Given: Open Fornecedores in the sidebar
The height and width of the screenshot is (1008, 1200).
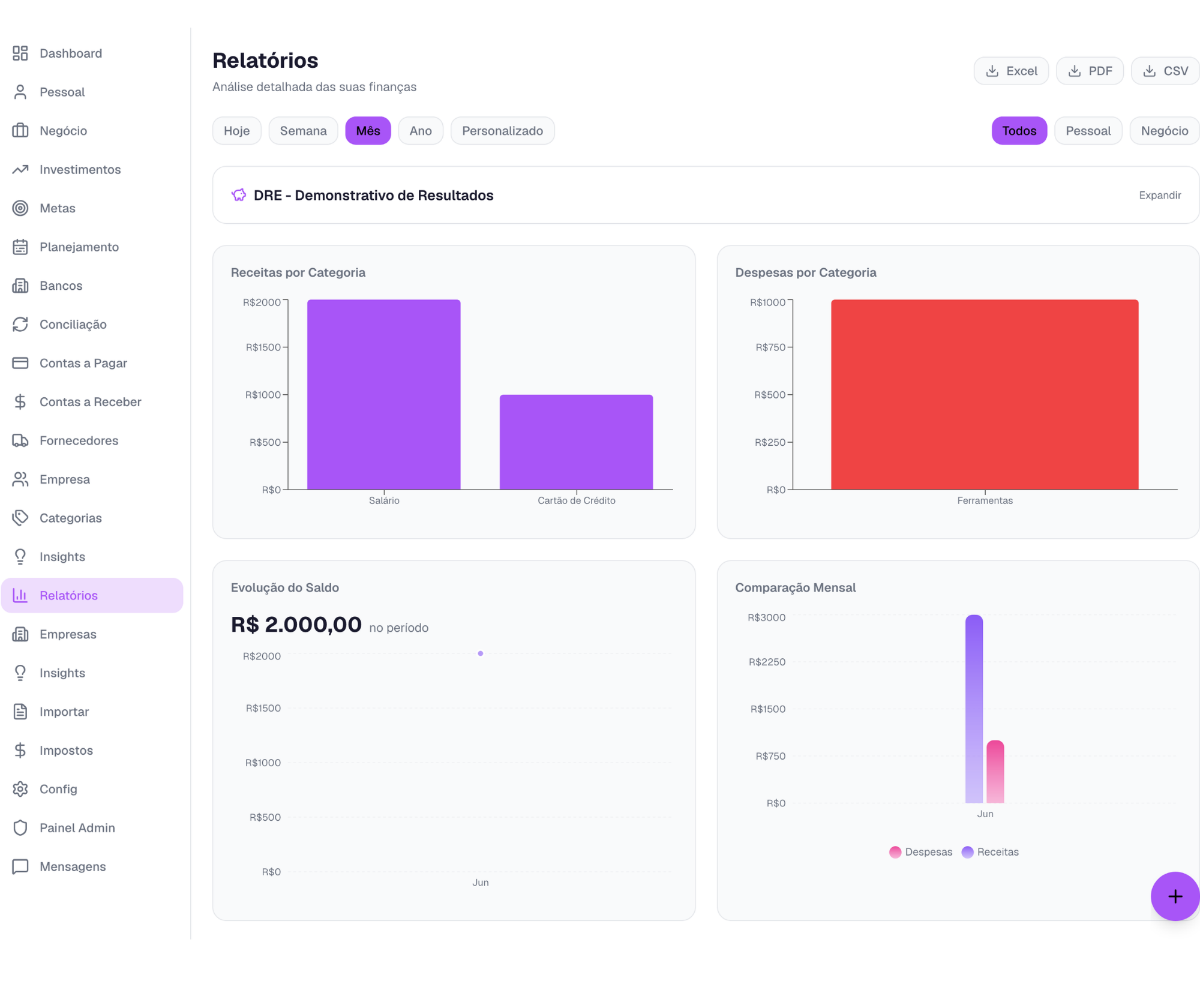Looking at the screenshot, I should [x=92, y=440].
